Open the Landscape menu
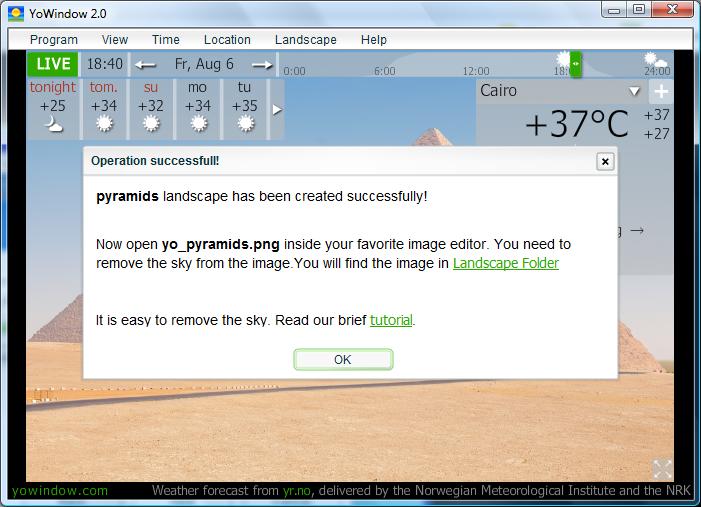The height and width of the screenshot is (507, 701). tap(305, 40)
